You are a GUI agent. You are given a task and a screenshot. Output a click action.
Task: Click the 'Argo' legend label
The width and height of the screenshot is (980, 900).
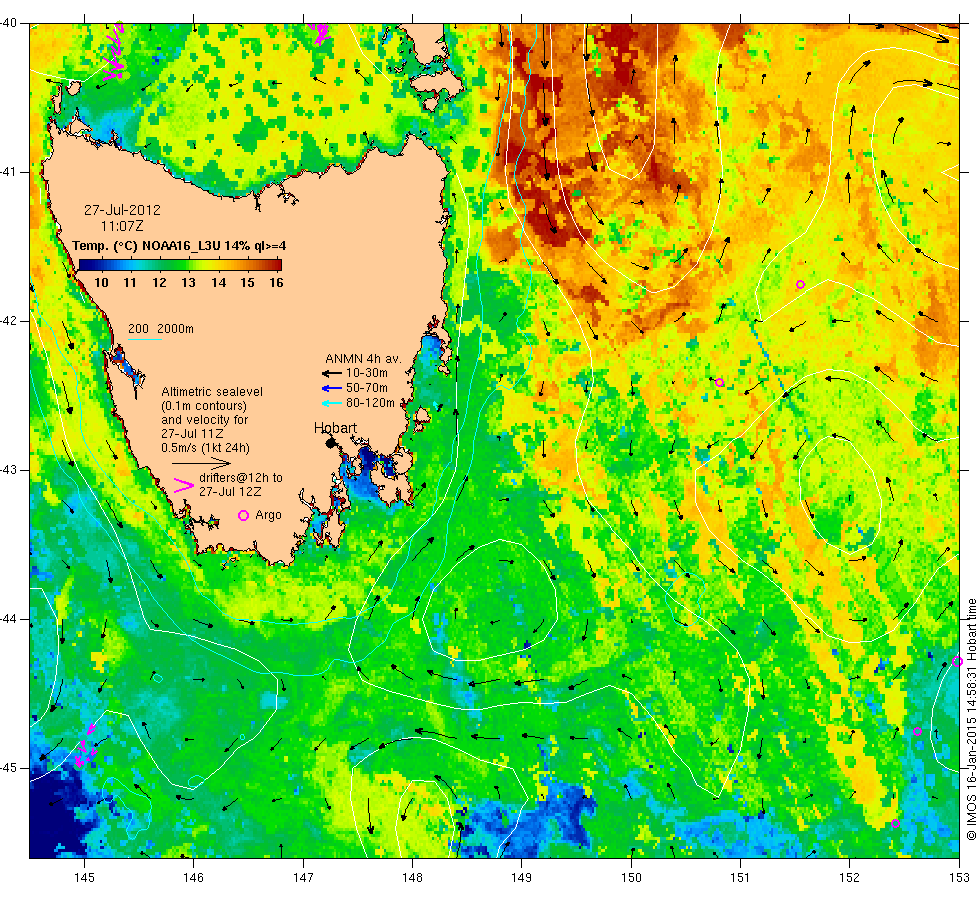(268, 515)
